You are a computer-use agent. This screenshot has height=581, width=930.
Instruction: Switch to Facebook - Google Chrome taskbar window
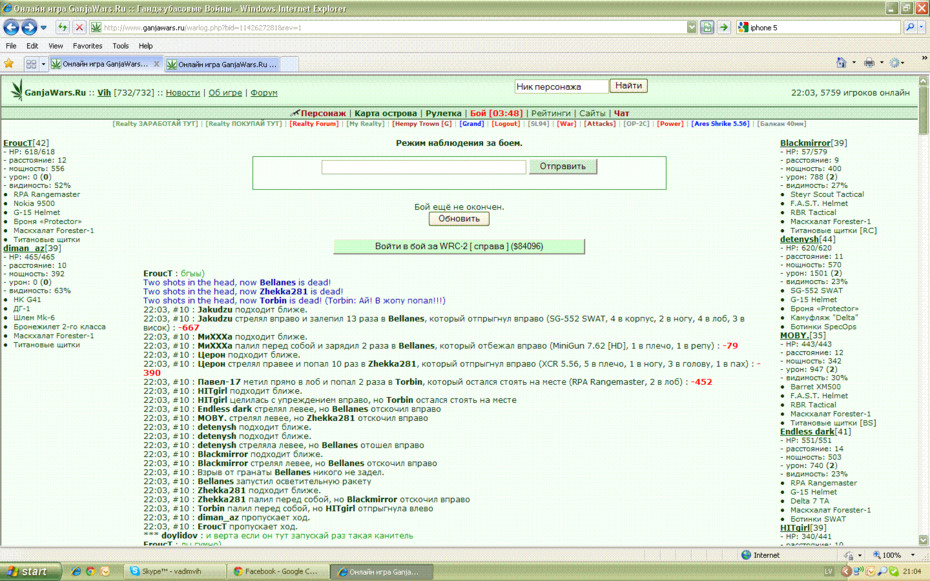(x=278, y=572)
